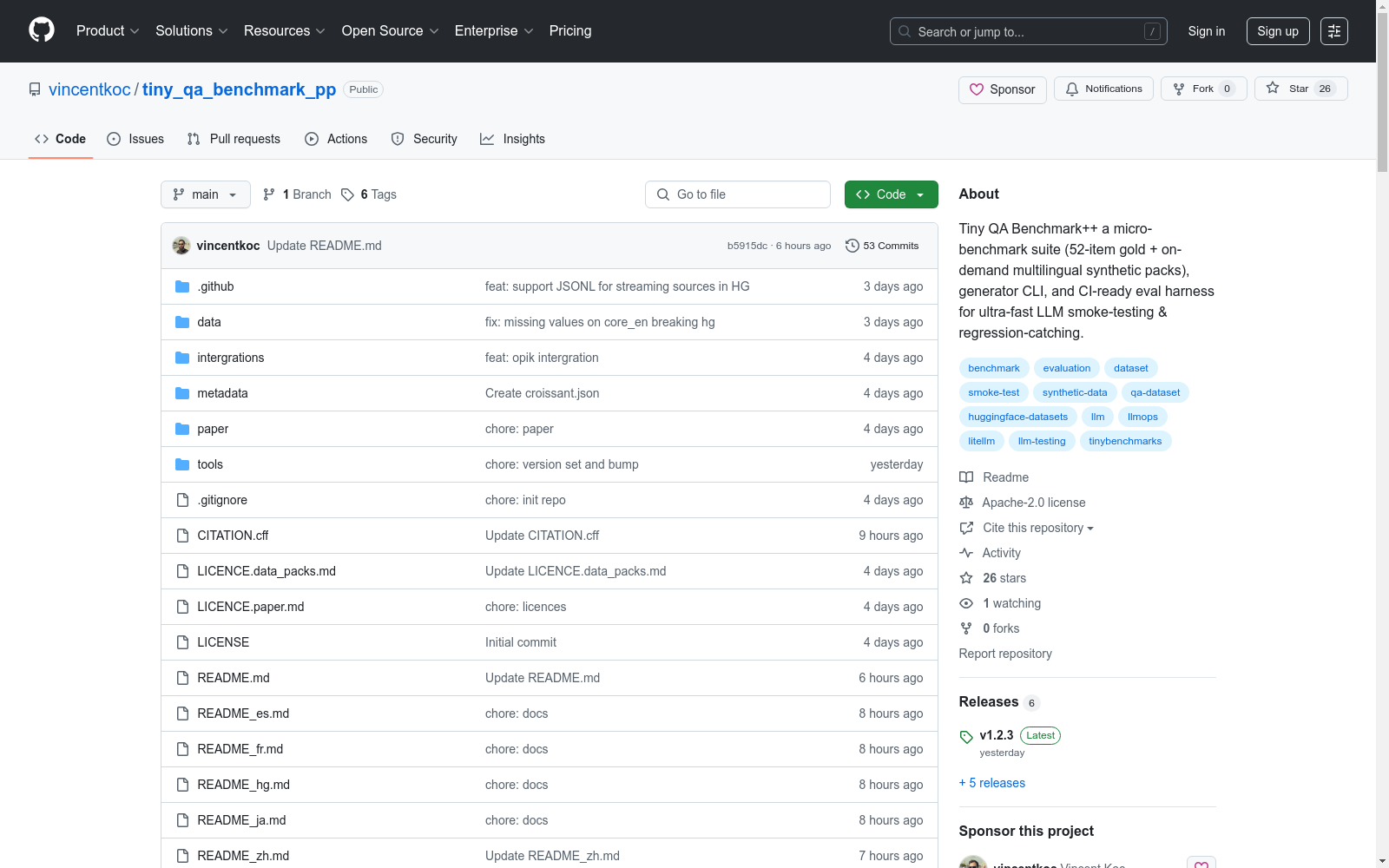1389x868 pixels.
Task: Expand the Resources menu
Action: point(285,31)
